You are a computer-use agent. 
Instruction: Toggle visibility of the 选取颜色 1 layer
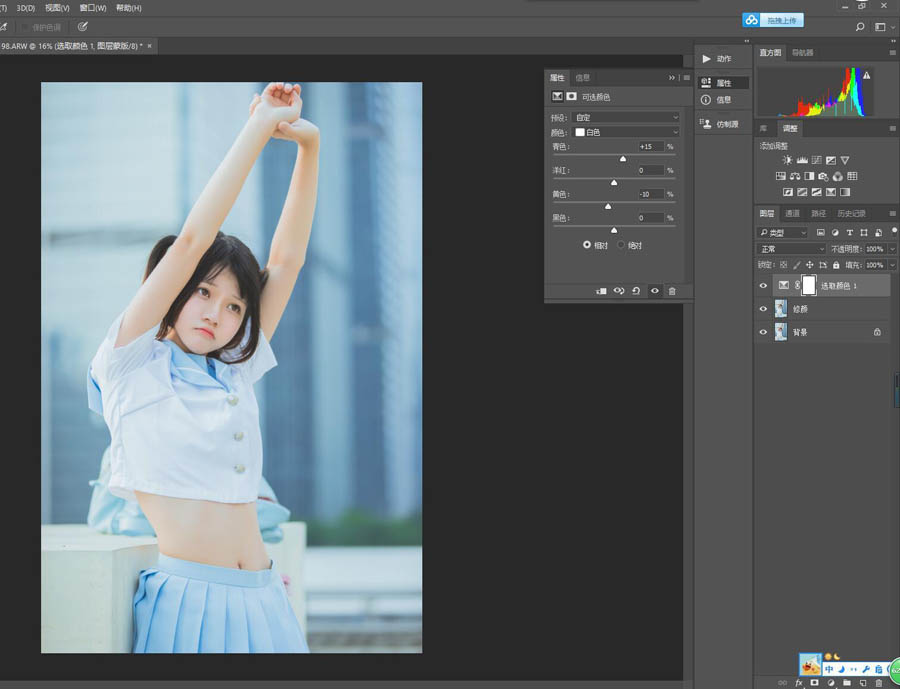[x=764, y=286]
